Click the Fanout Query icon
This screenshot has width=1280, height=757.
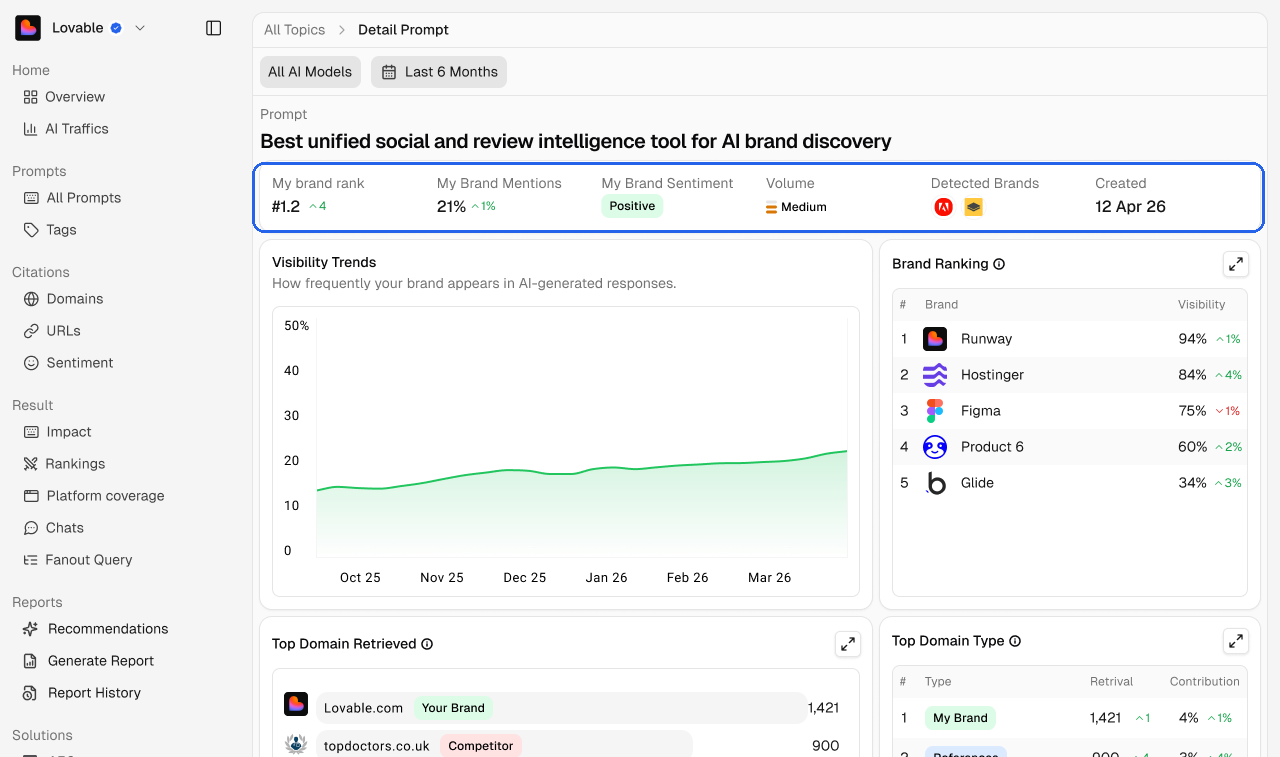(31, 560)
